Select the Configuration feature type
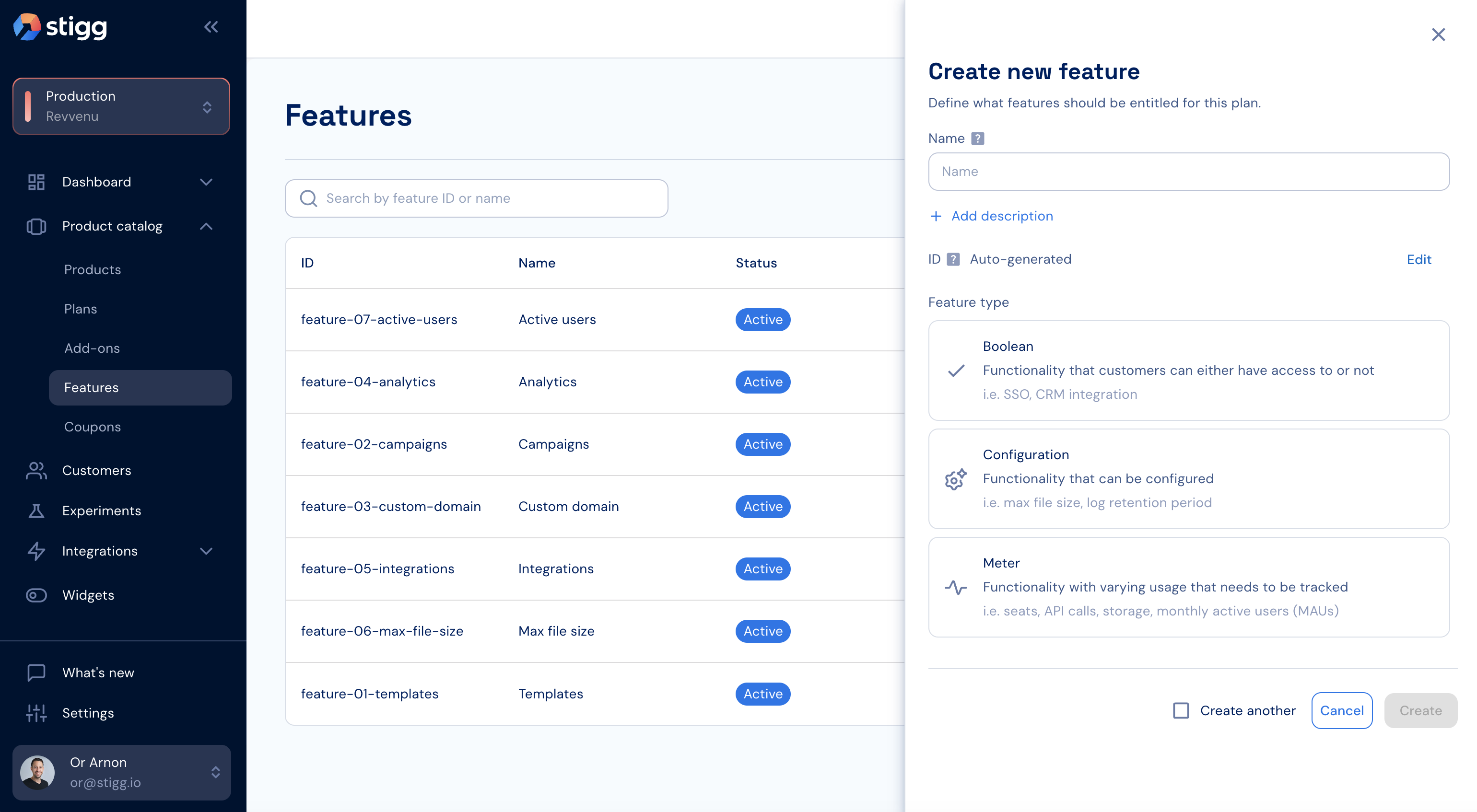The width and height of the screenshot is (1477, 812). [x=1189, y=478]
